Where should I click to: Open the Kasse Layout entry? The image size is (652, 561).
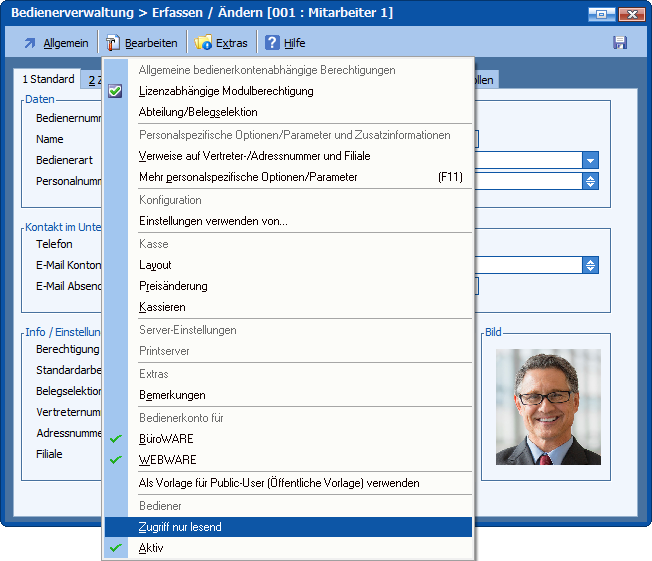click(155, 265)
